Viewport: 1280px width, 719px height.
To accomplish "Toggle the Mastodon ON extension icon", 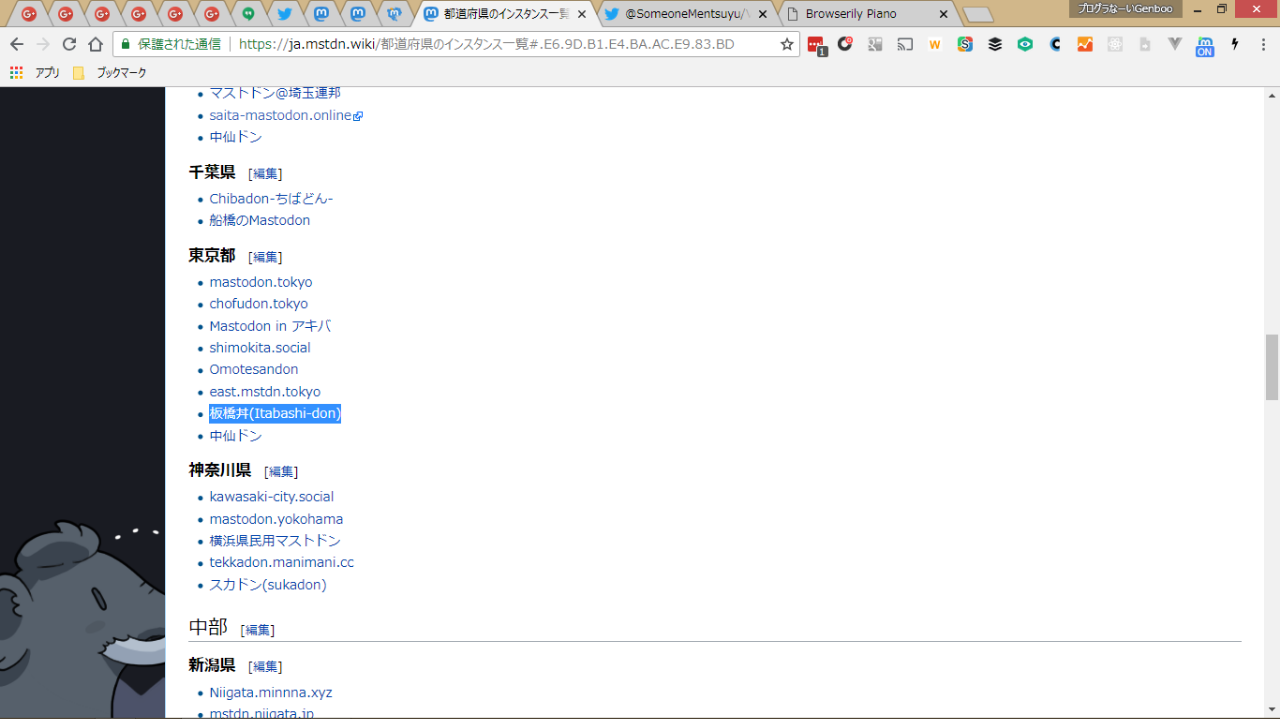I will tap(1205, 46).
